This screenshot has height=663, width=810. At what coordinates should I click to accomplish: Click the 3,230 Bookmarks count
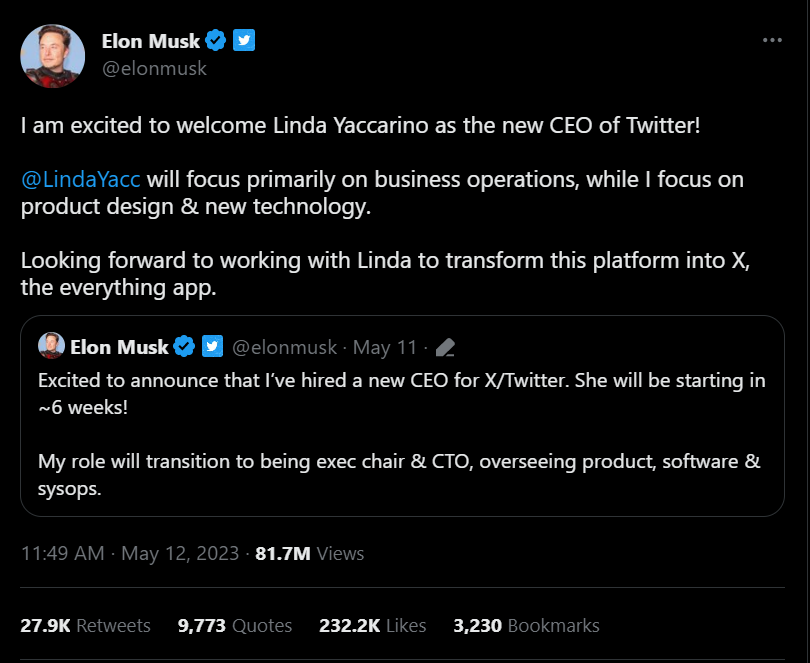coord(526,626)
